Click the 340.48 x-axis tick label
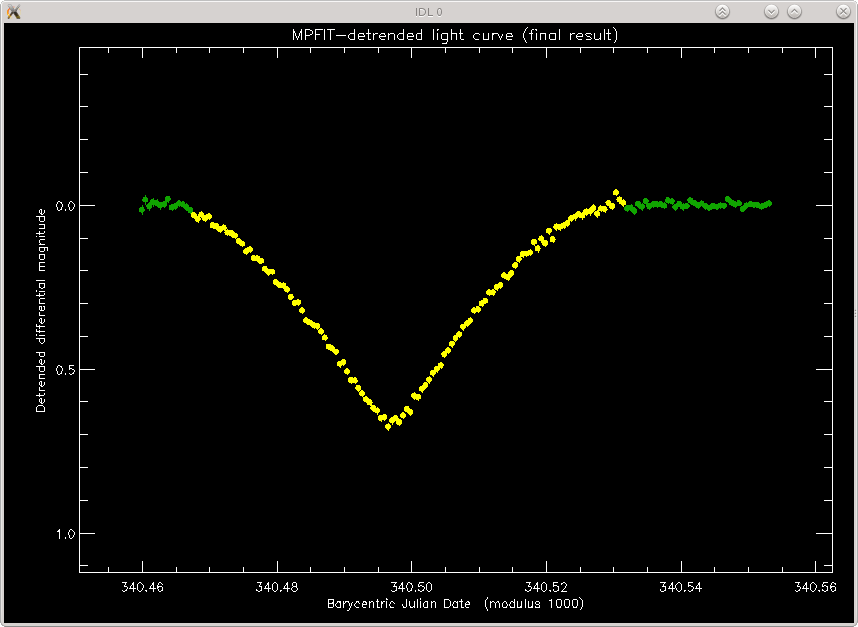 277,587
